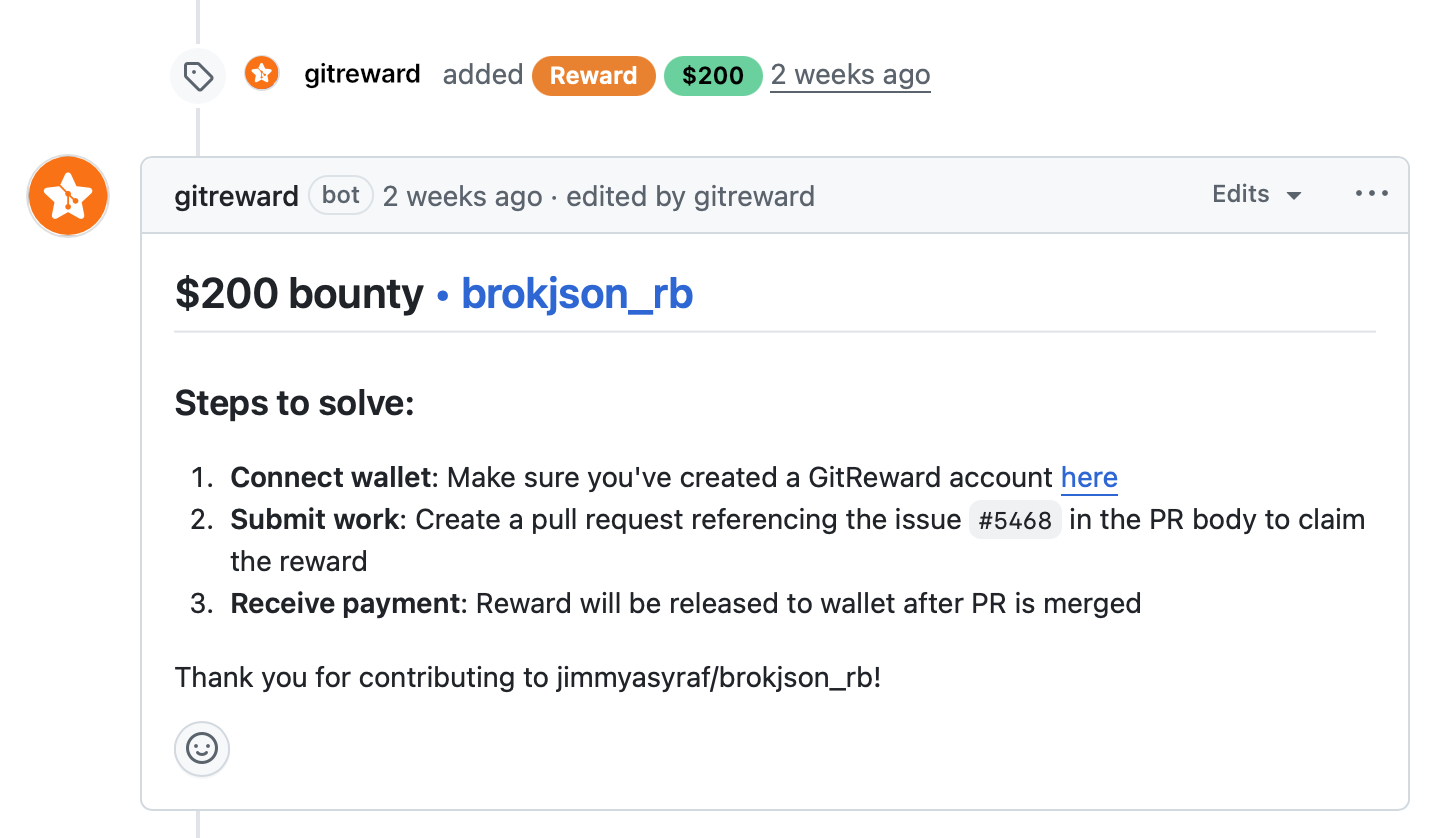Image resolution: width=1432 pixels, height=838 pixels.
Task: Click the '$200 bounty' heading text
Action: [299, 294]
